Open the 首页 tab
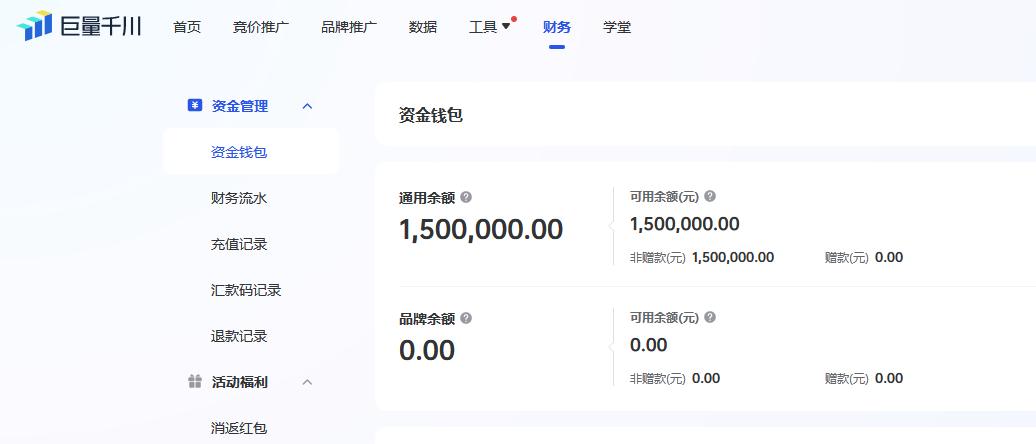The height and width of the screenshot is (444, 1036). pos(187,27)
